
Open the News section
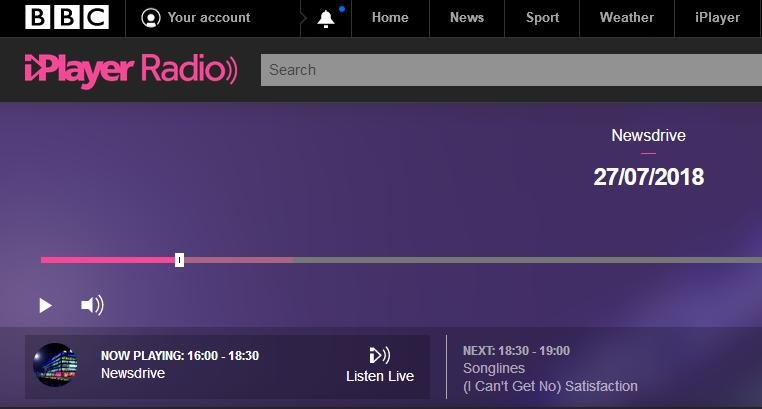point(467,17)
